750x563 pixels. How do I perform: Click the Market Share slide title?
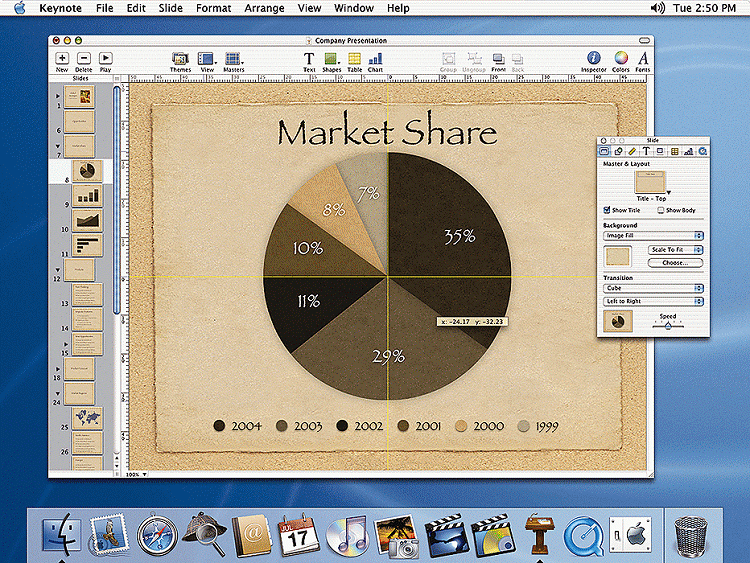(387, 129)
